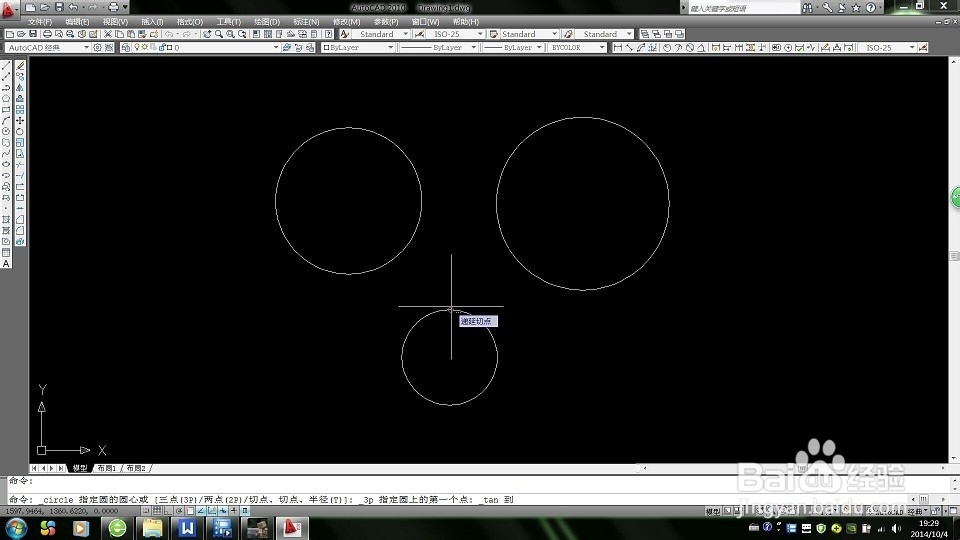Switch to the 布局1 layout tab
960x540 pixels.
click(x=107, y=468)
